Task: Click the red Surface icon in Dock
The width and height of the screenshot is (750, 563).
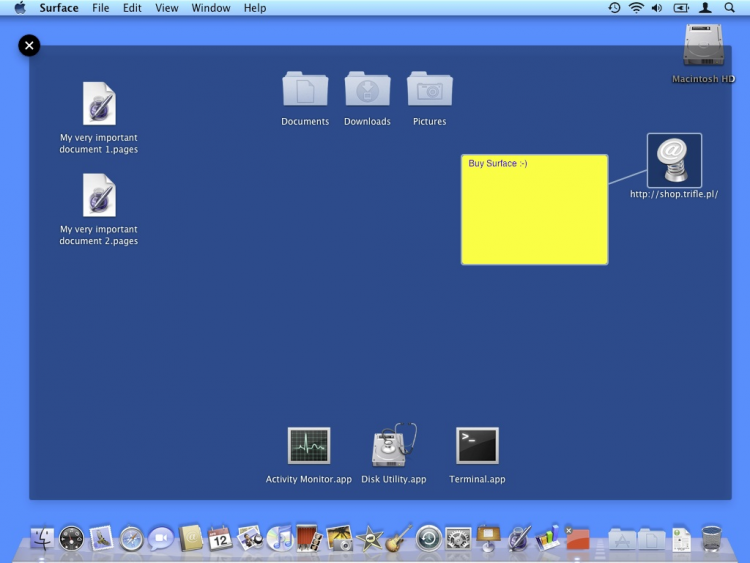Action: [577, 539]
